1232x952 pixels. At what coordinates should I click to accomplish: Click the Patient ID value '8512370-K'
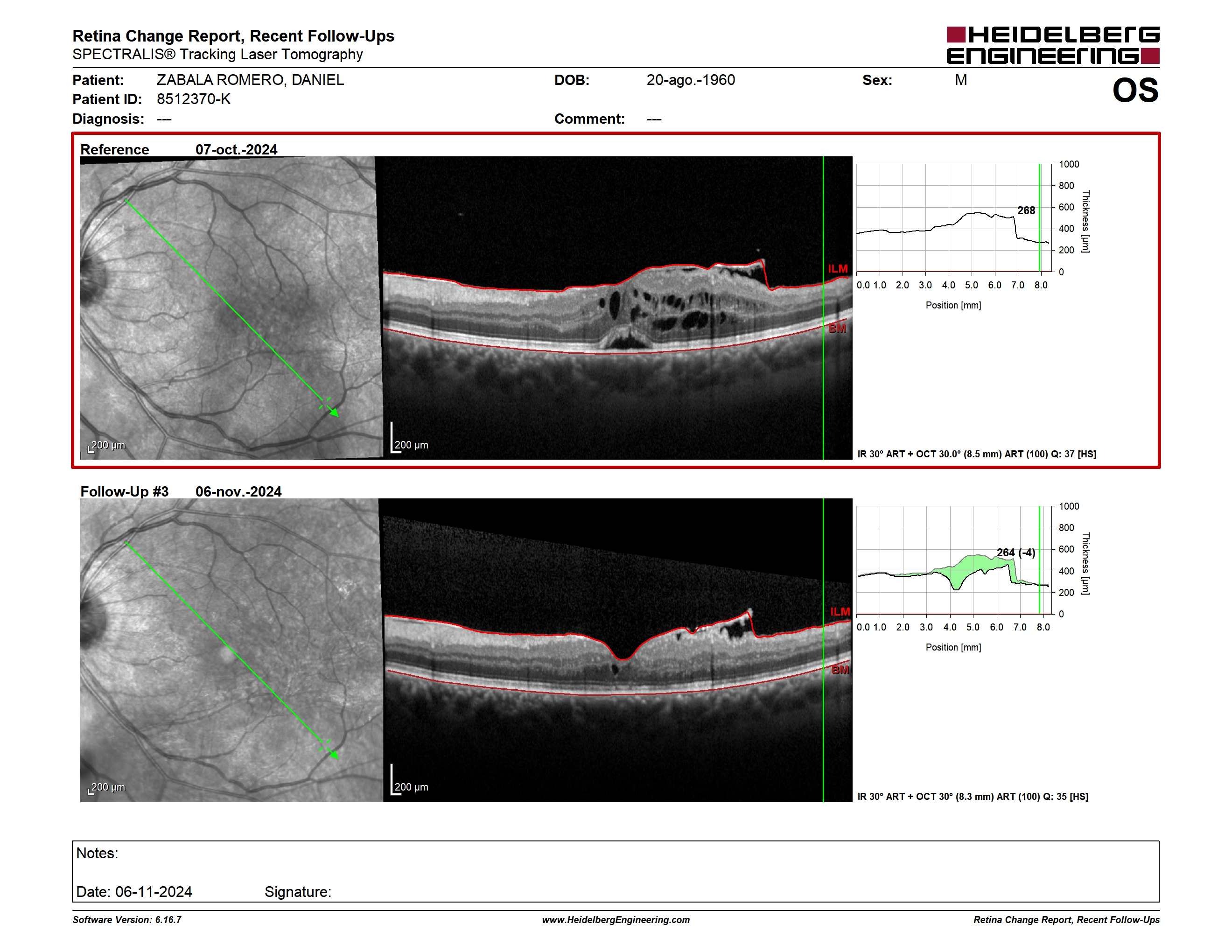[194, 99]
